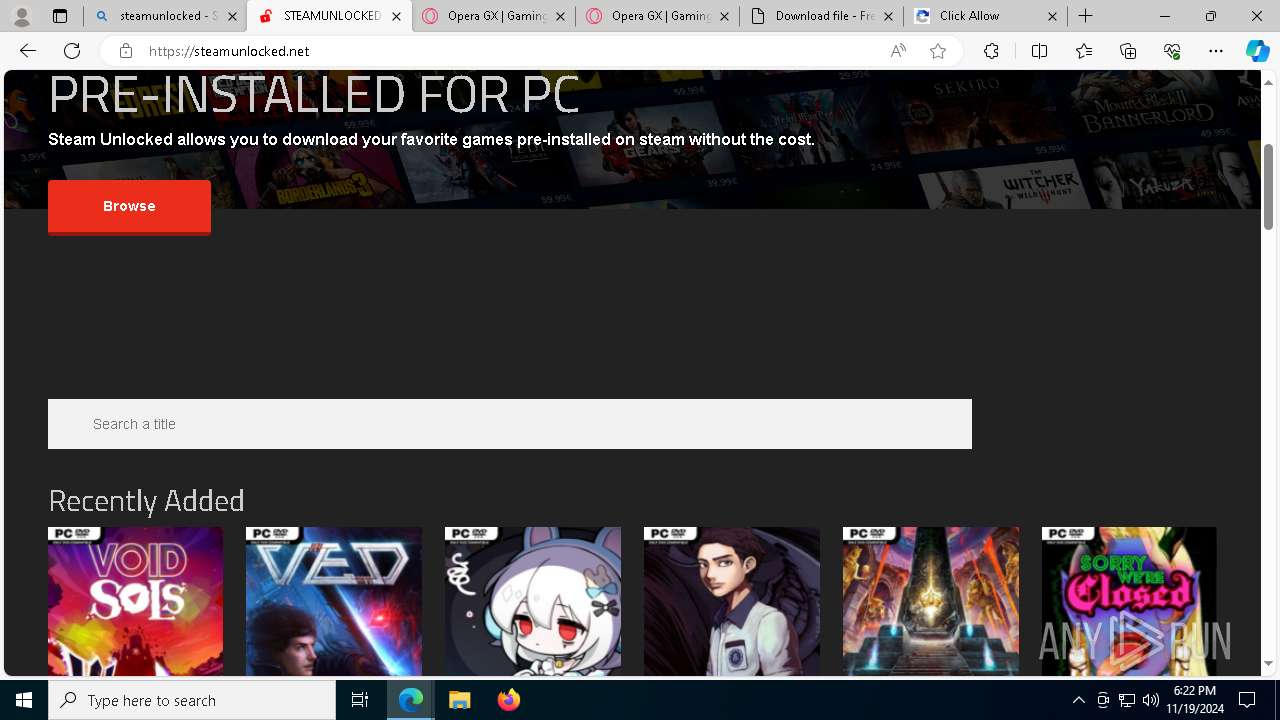
Task: Open the network status tray icon
Action: (x=1127, y=700)
